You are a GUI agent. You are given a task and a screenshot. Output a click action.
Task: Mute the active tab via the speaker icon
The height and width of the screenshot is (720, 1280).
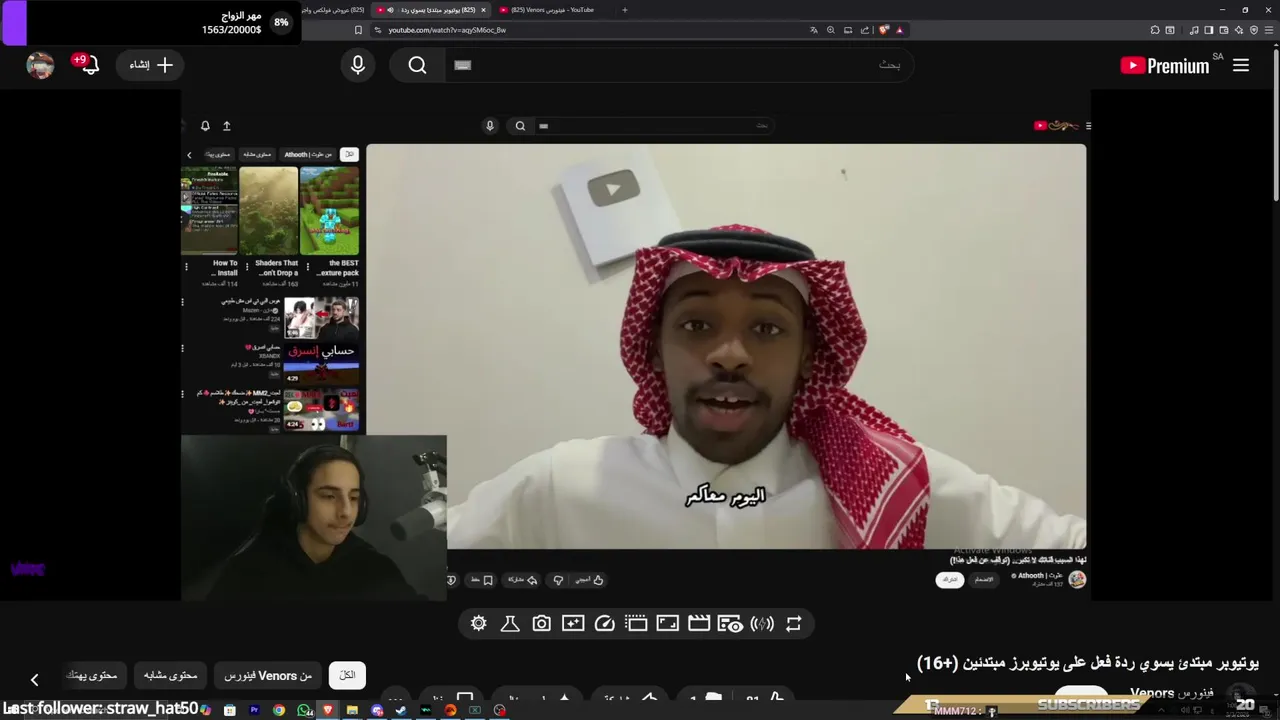390,10
